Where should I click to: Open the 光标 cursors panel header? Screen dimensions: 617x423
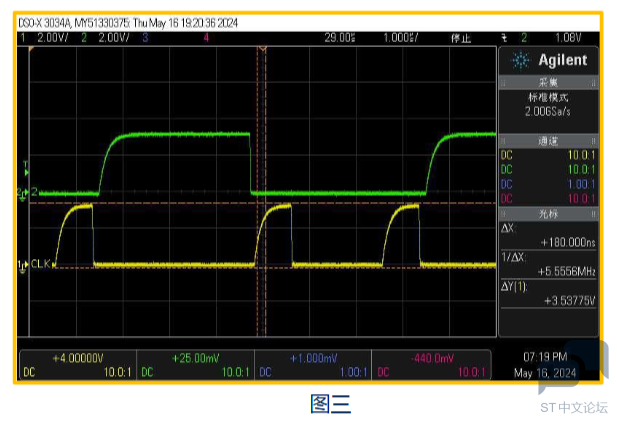tap(548, 214)
